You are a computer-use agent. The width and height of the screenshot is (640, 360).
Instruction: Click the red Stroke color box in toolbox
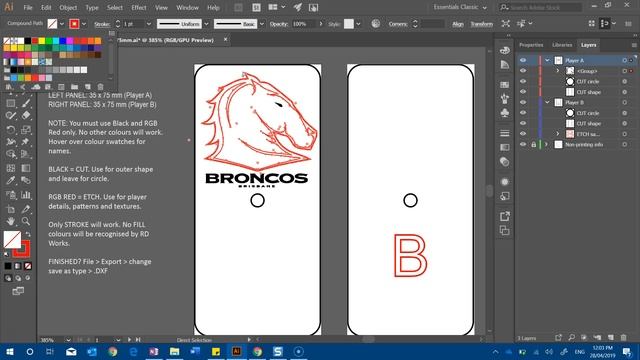(x=24, y=251)
